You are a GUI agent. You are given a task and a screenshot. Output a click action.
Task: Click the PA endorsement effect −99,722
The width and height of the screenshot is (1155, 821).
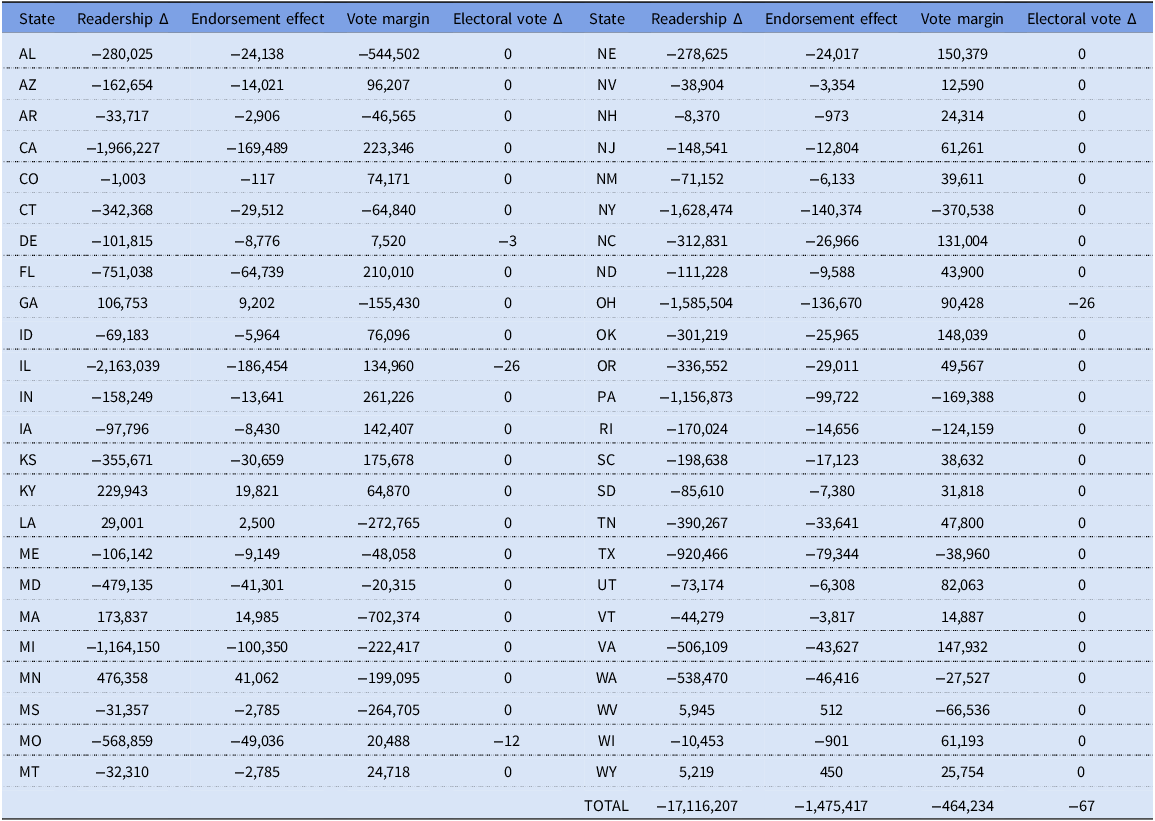[832, 398]
